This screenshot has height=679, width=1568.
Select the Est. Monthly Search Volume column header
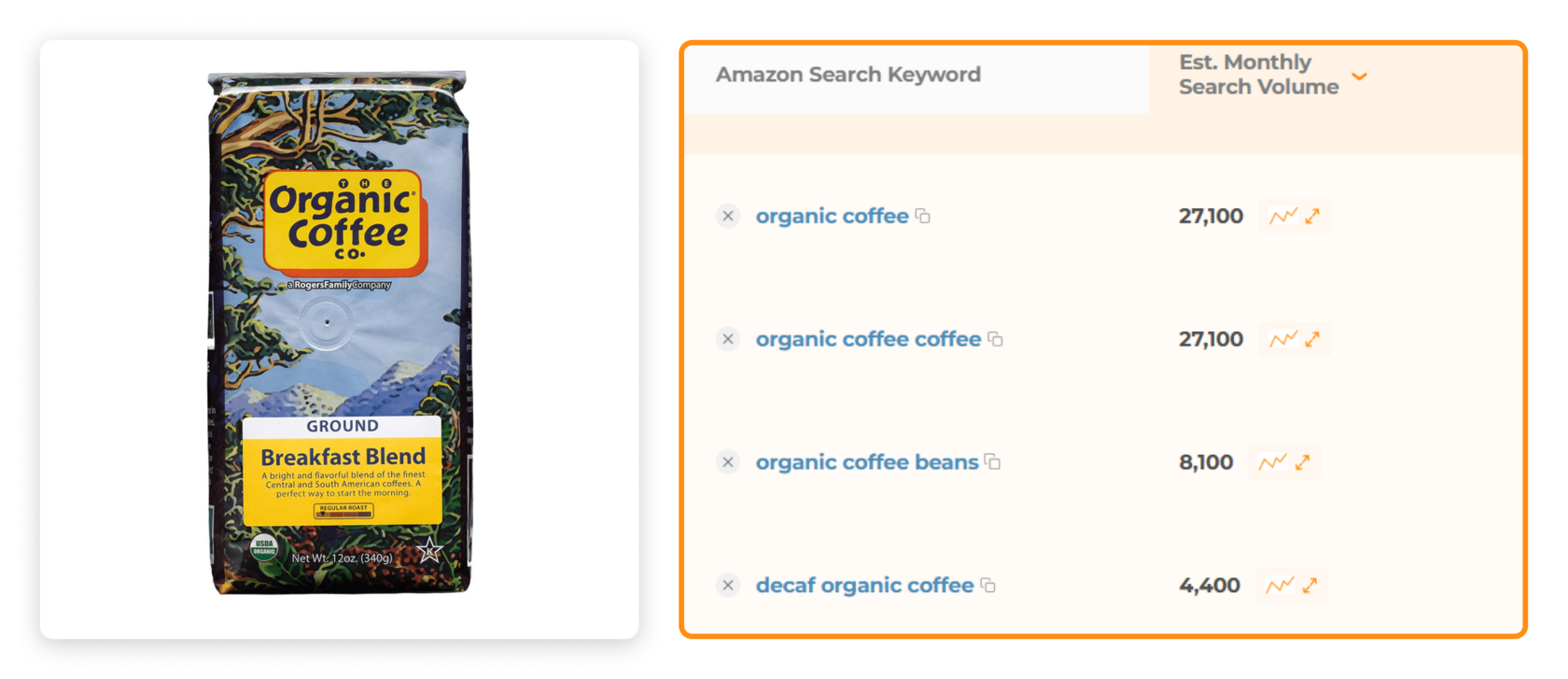coord(1257,75)
